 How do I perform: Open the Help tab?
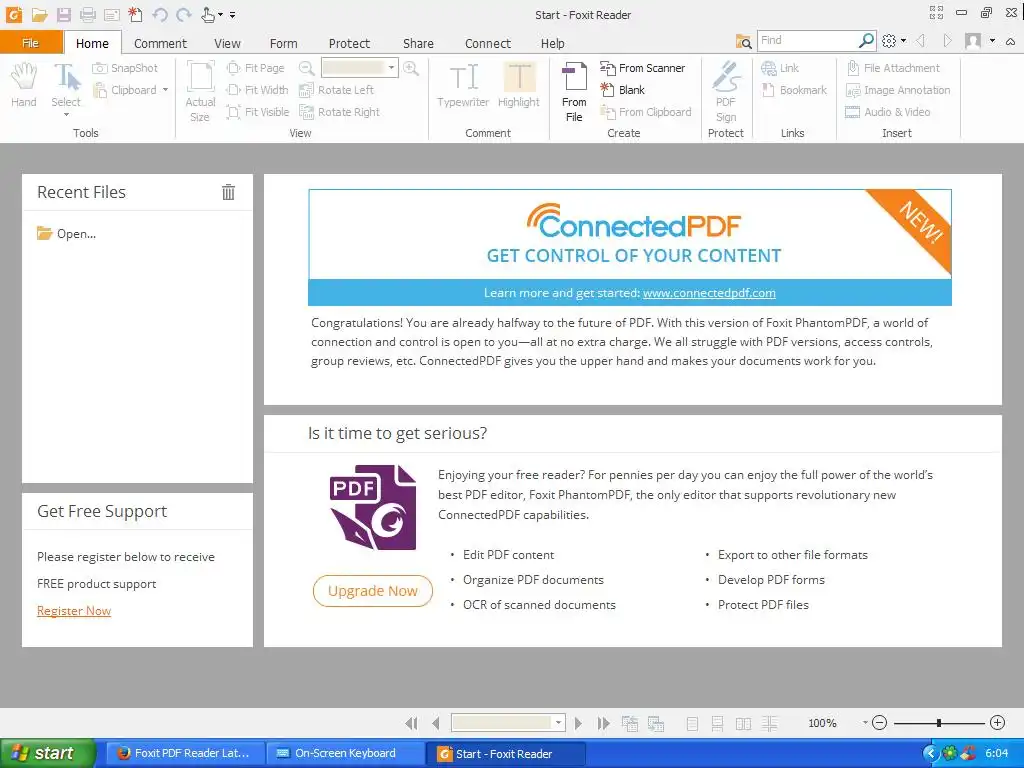[552, 44]
